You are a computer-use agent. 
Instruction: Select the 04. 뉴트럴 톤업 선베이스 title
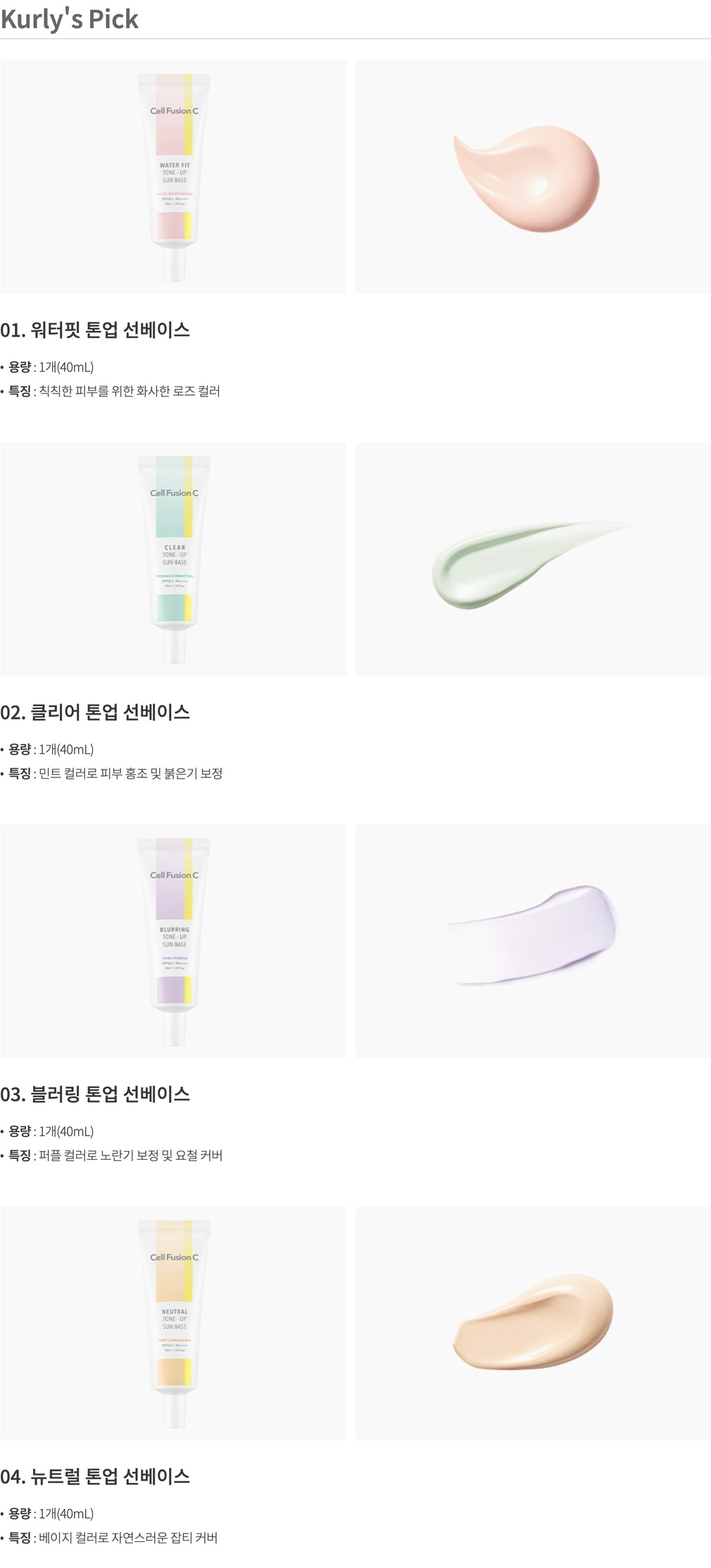pyautogui.click(x=95, y=1476)
